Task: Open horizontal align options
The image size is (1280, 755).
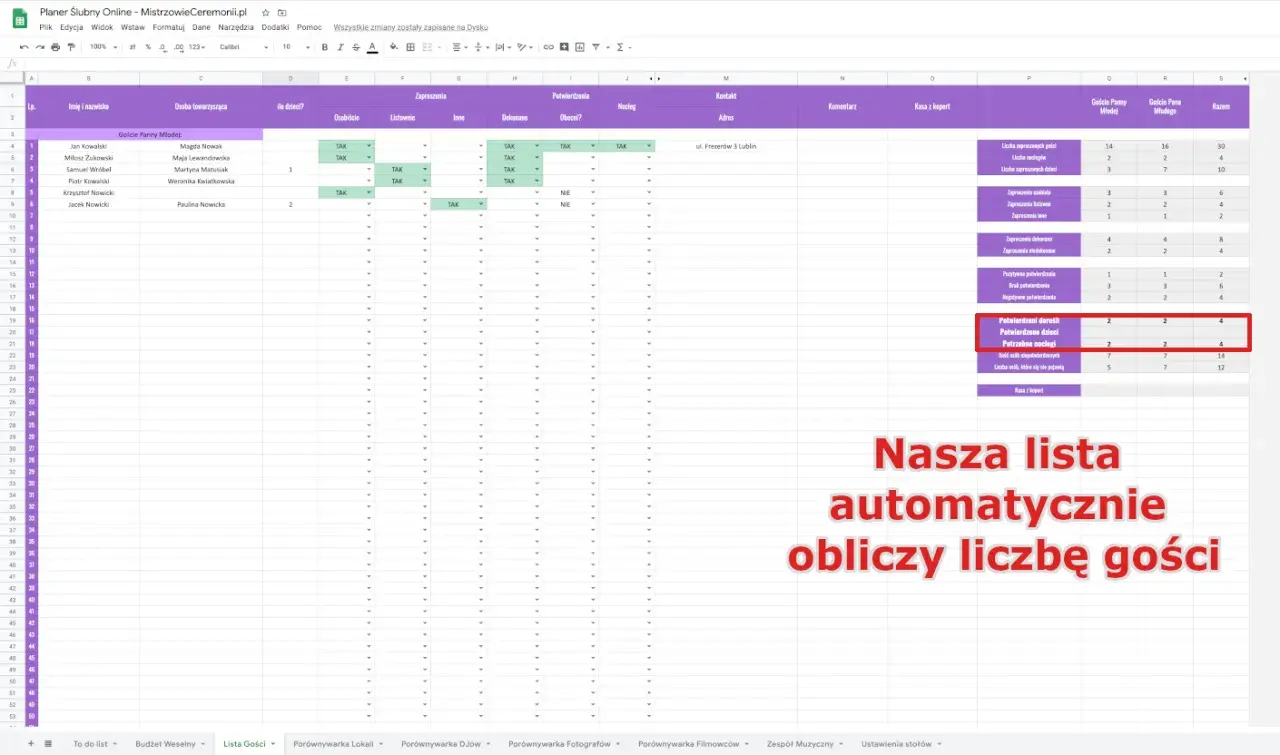Action: pos(459,47)
